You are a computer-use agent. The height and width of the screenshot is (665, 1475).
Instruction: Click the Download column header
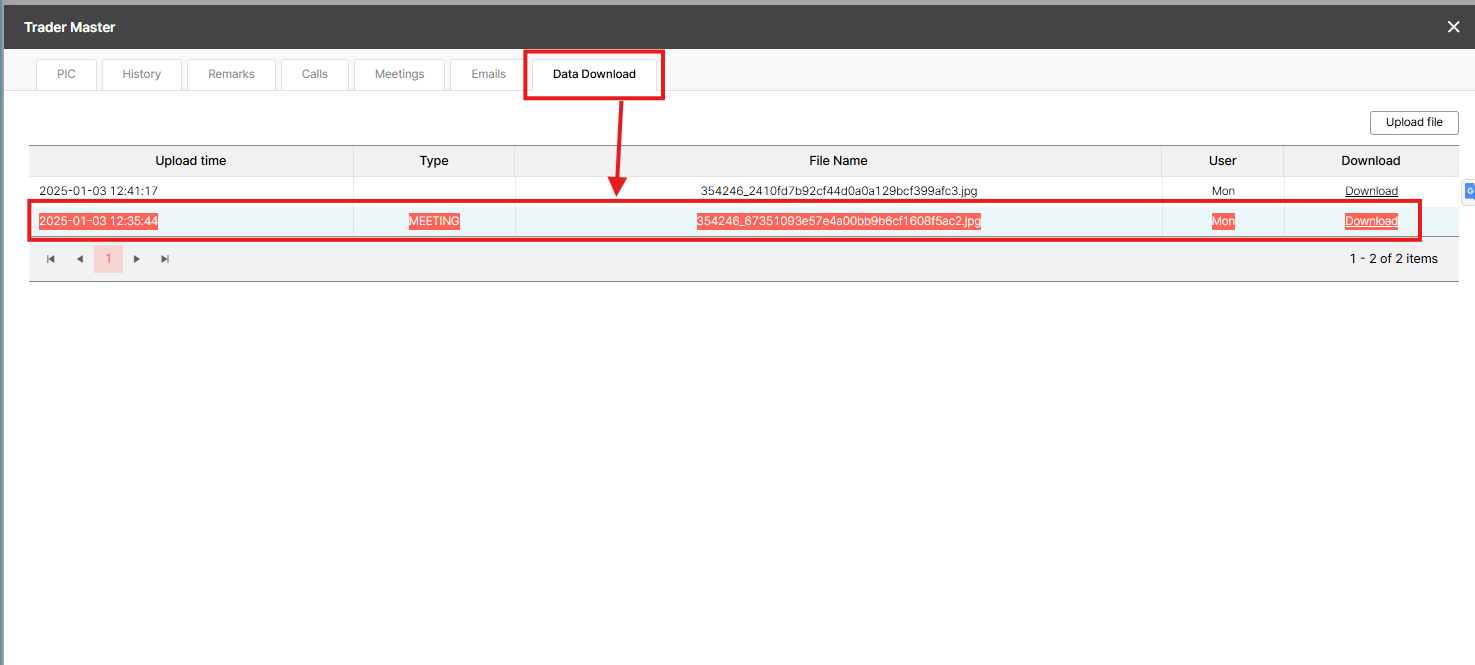click(1371, 161)
